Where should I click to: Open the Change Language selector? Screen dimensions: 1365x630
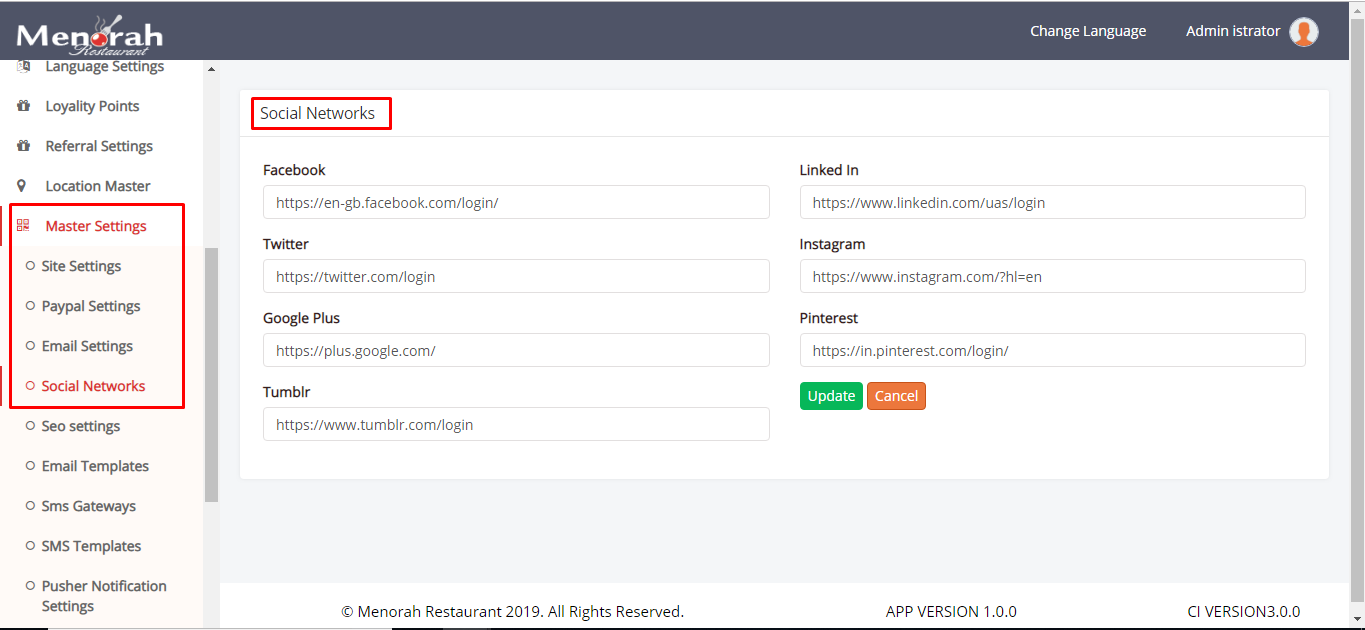[x=1088, y=30]
